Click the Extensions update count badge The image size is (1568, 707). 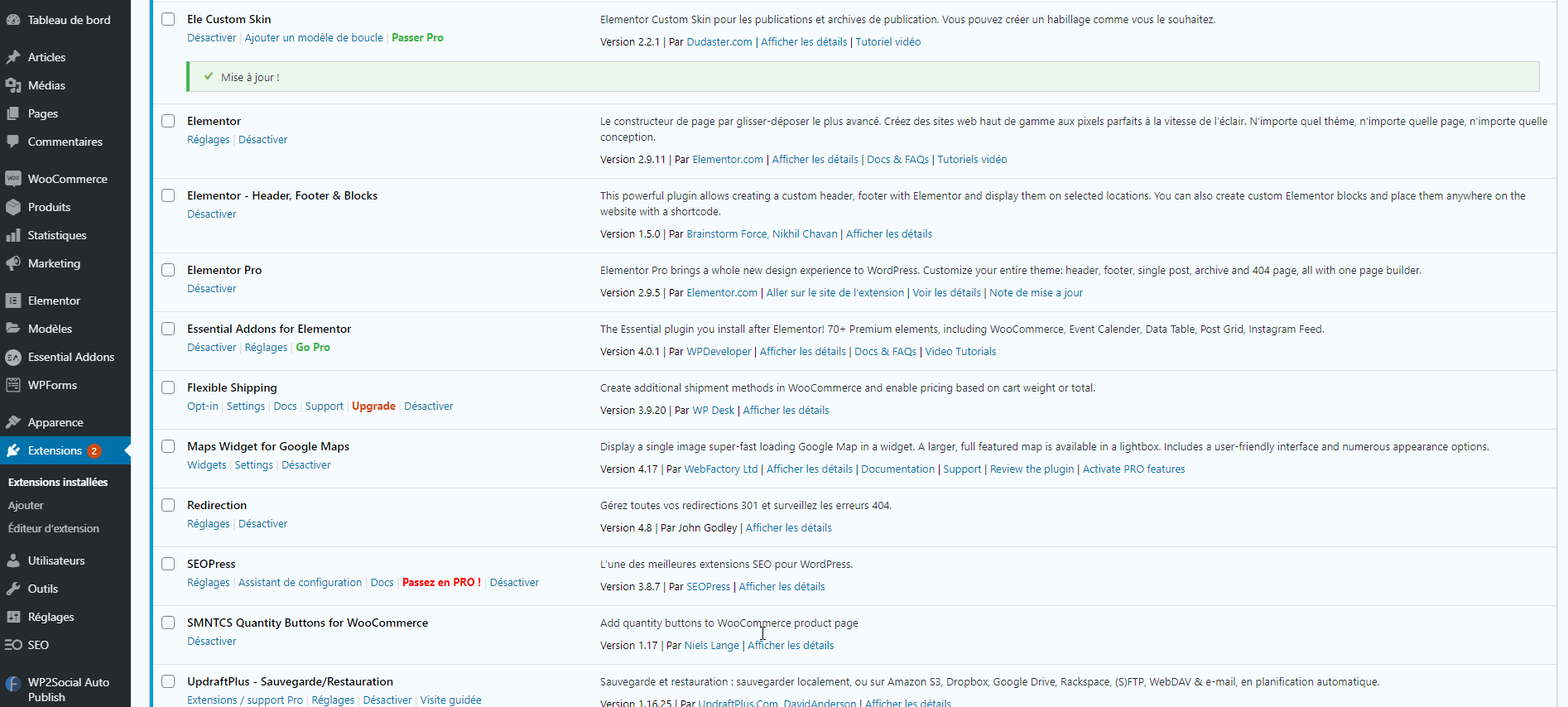(x=94, y=450)
